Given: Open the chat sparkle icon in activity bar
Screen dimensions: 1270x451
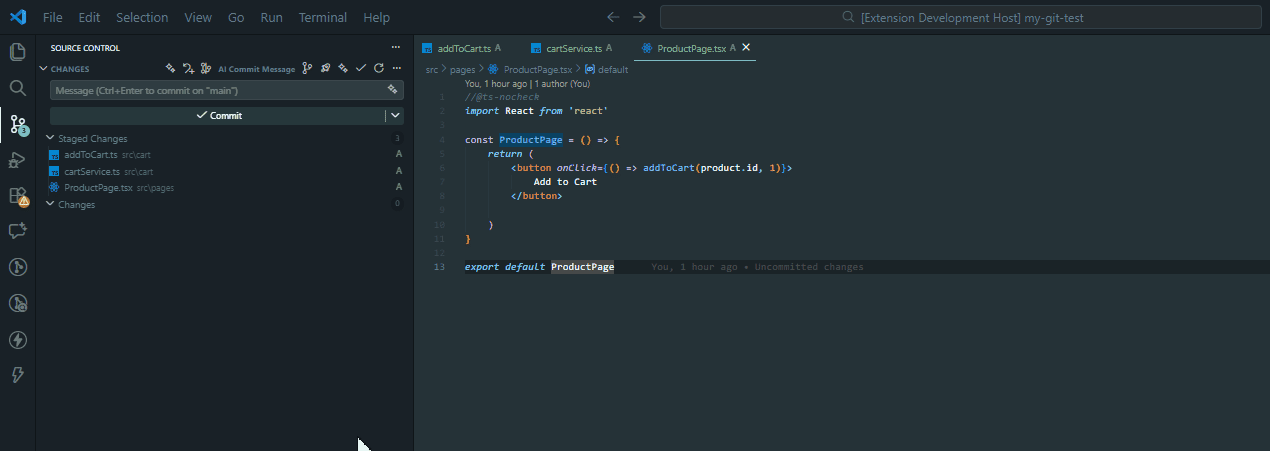Looking at the screenshot, I should [17, 231].
